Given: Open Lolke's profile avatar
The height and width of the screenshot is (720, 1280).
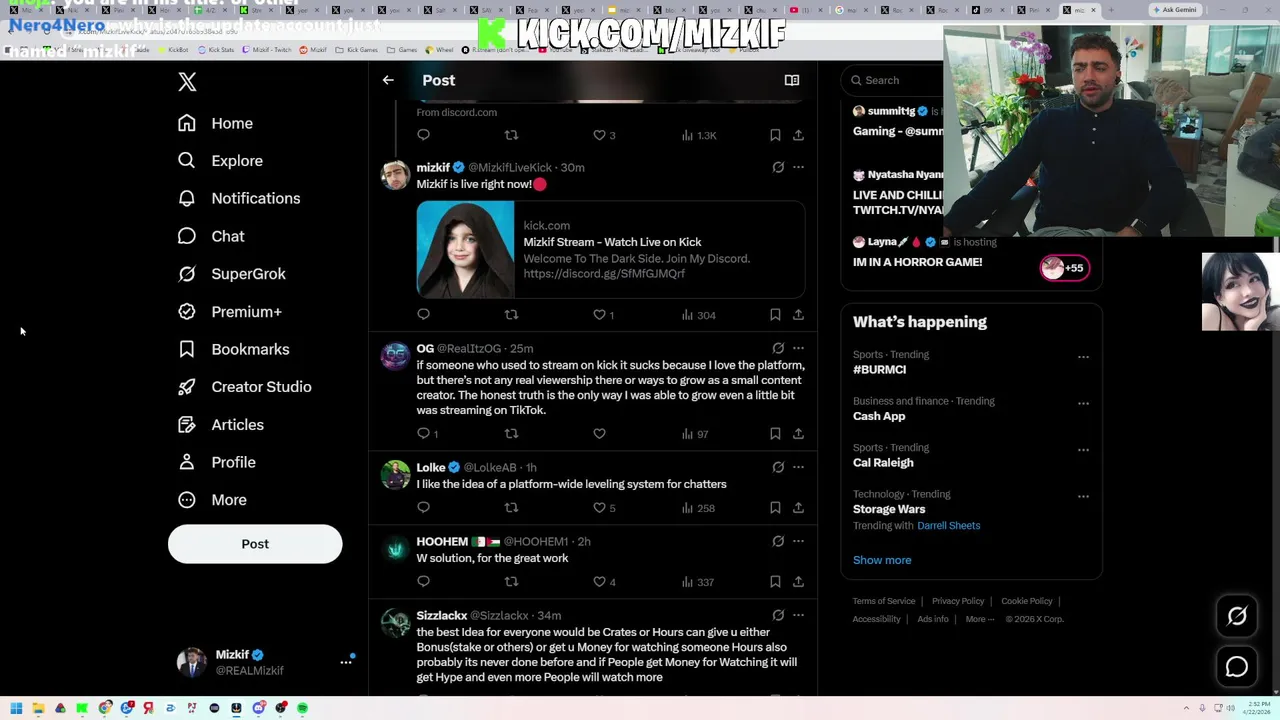Looking at the screenshot, I should point(396,475).
